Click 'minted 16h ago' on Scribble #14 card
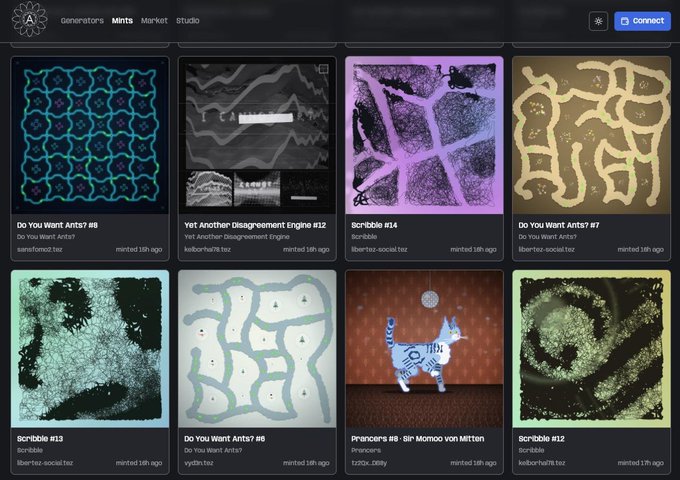Image resolution: width=680 pixels, height=480 pixels. [x=473, y=249]
